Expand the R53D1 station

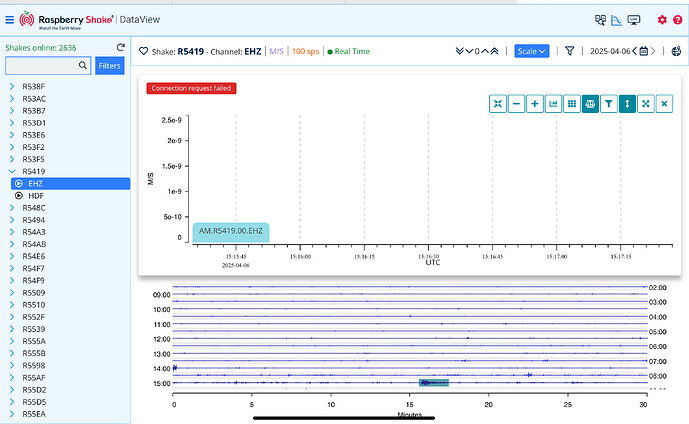point(12,123)
